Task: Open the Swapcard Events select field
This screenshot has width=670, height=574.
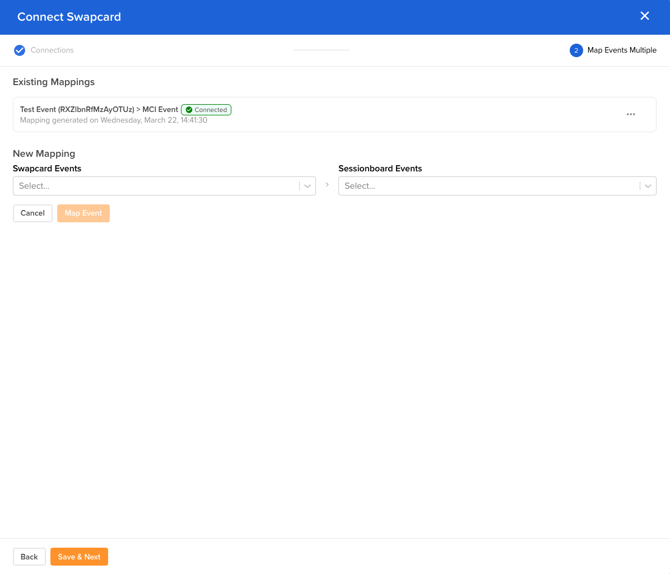Action: (155, 186)
